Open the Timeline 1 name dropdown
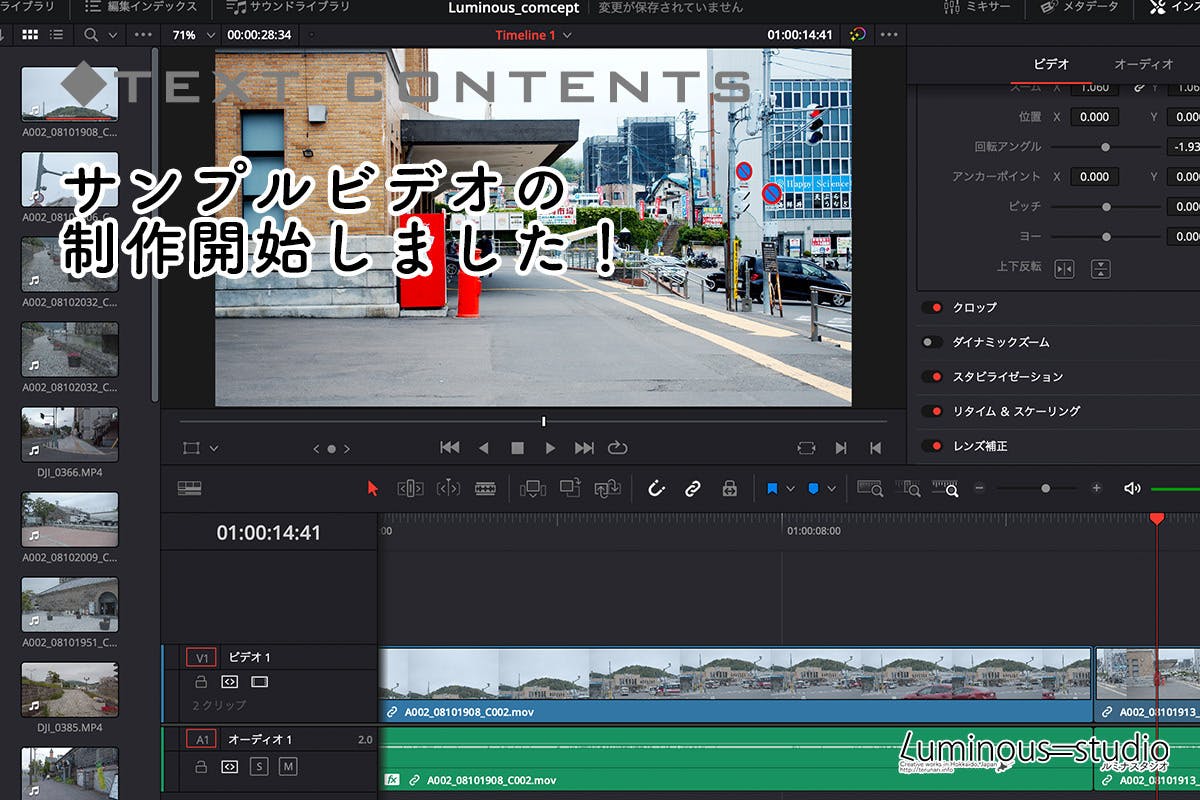This screenshot has width=1200, height=800. [567, 35]
